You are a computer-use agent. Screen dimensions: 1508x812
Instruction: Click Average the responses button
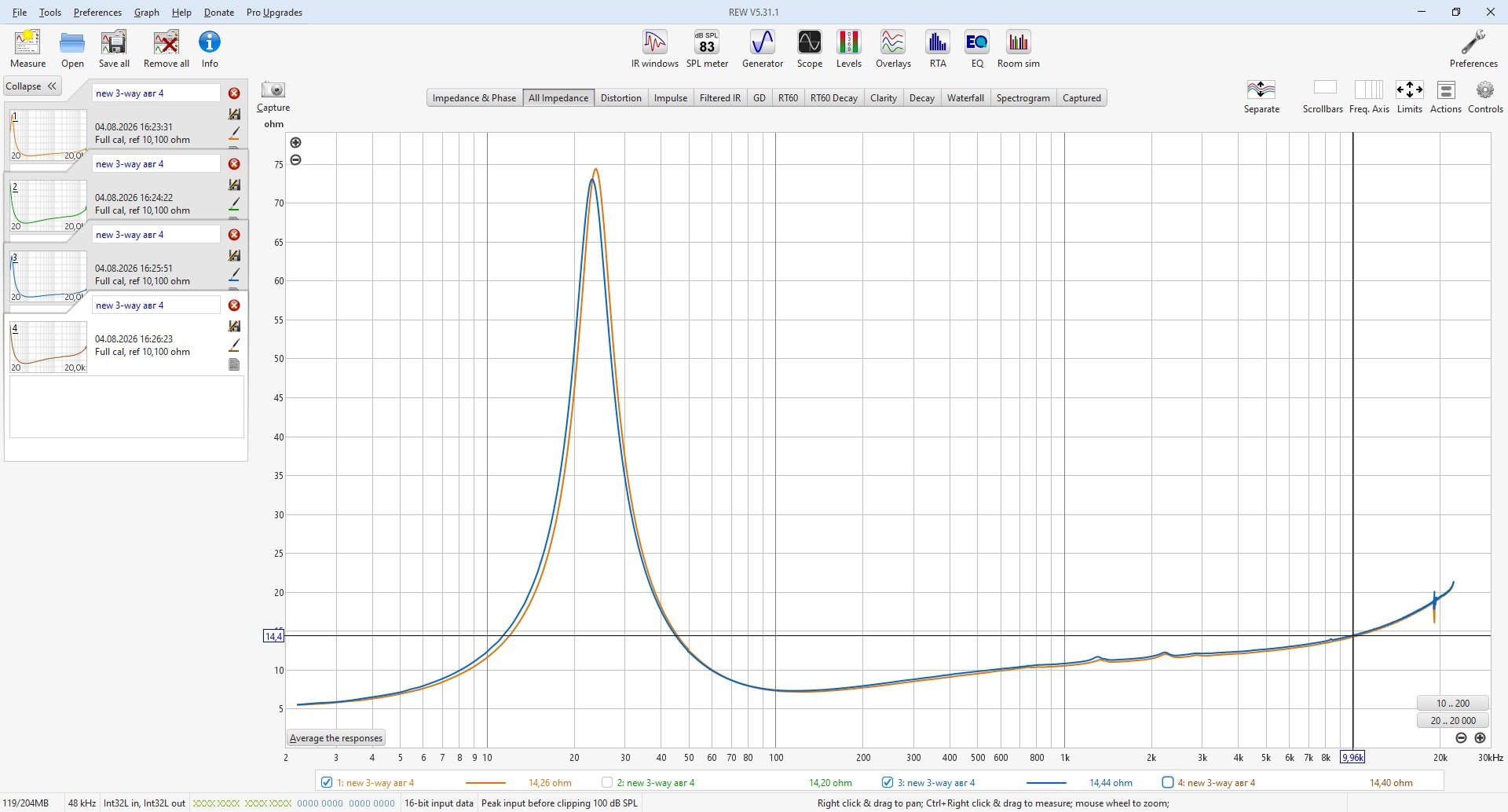tap(336, 738)
